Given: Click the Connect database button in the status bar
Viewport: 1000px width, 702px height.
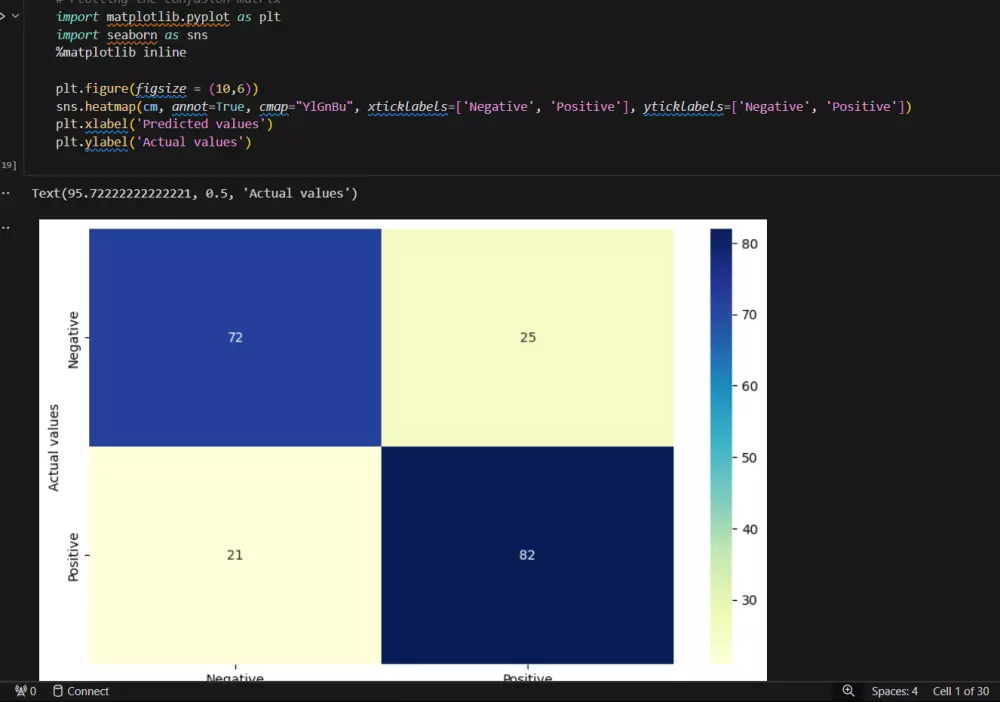Looking at the screenshot, I should coord(81,691).
